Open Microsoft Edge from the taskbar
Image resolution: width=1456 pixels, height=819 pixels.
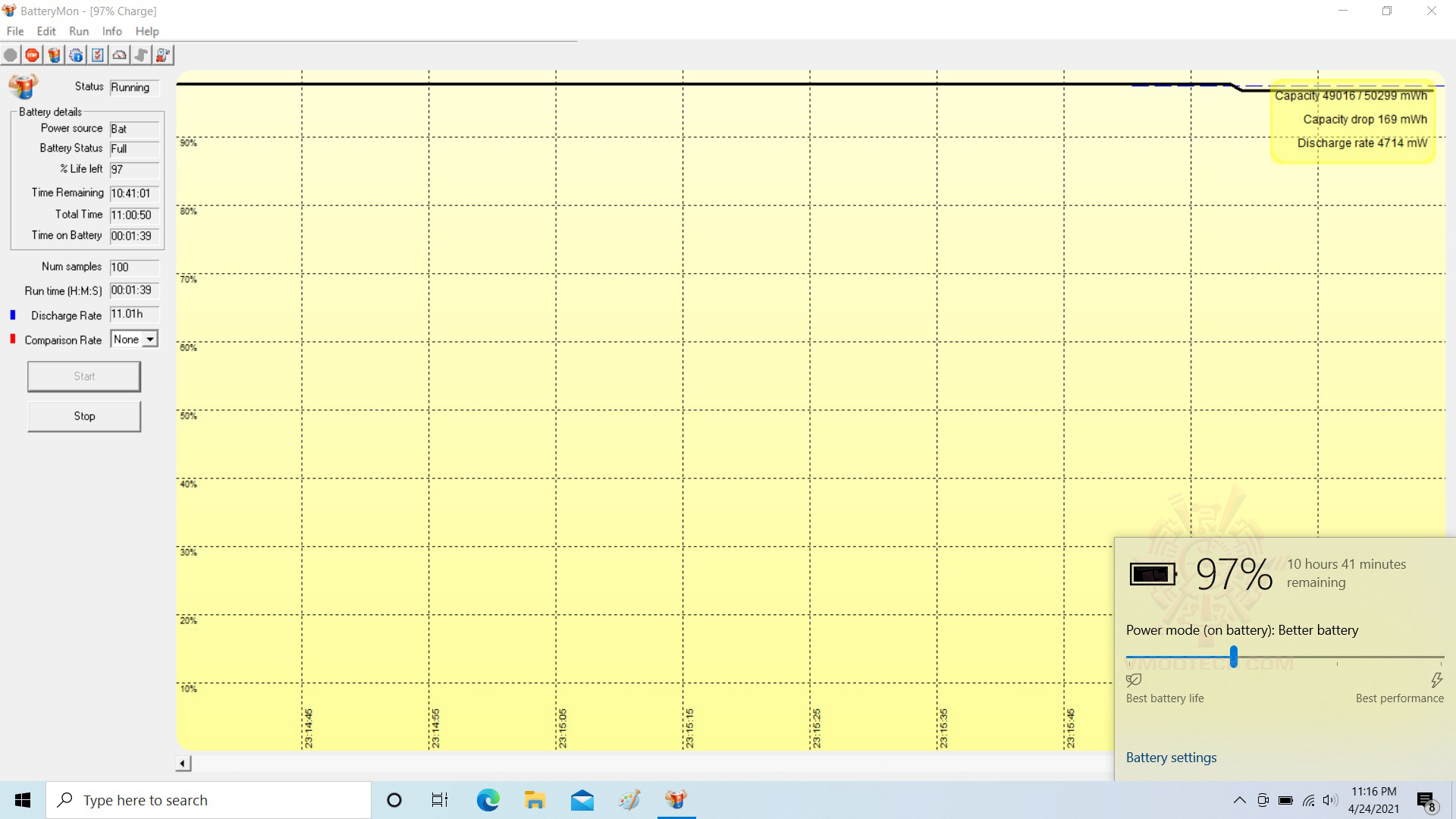488,800
